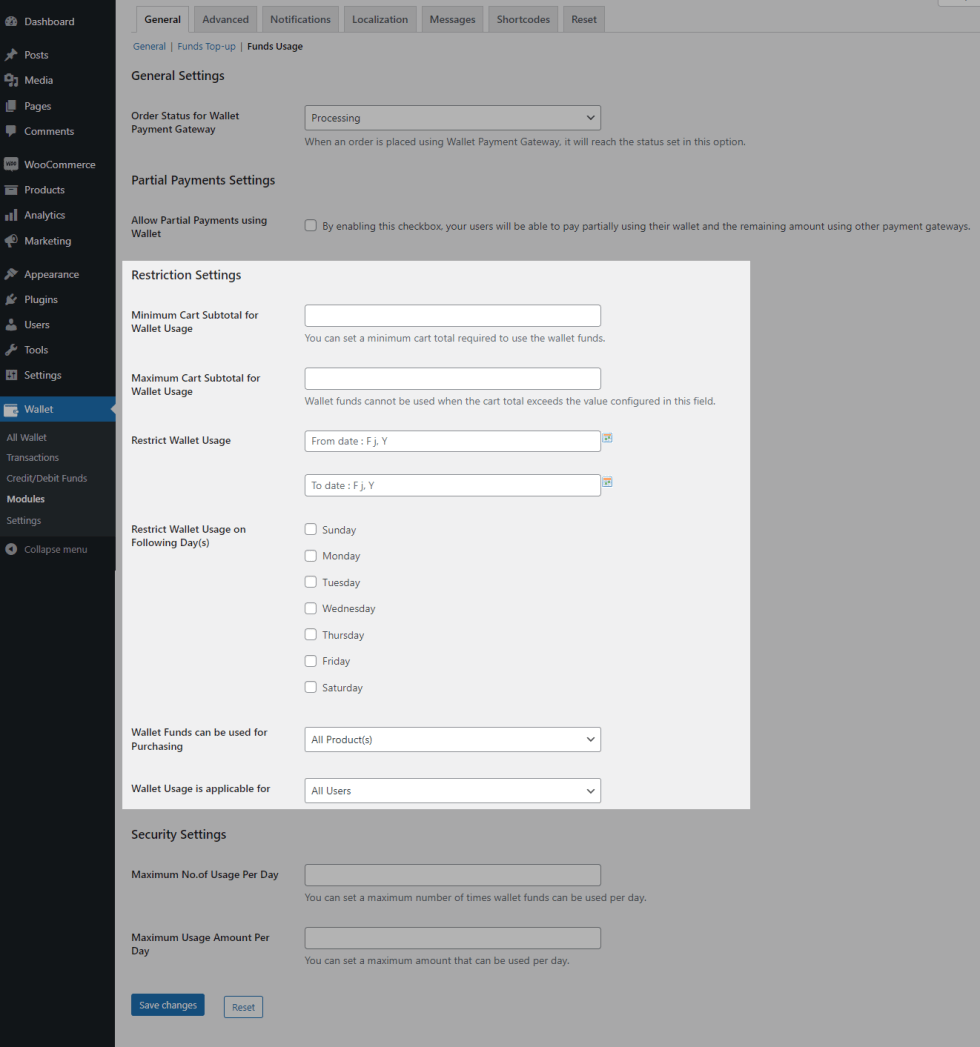Image resolution: width=980 pixels, height=1047 pixels.
Task: Open the Funds Usage sub-section link
Action: [x=275, y=46]
